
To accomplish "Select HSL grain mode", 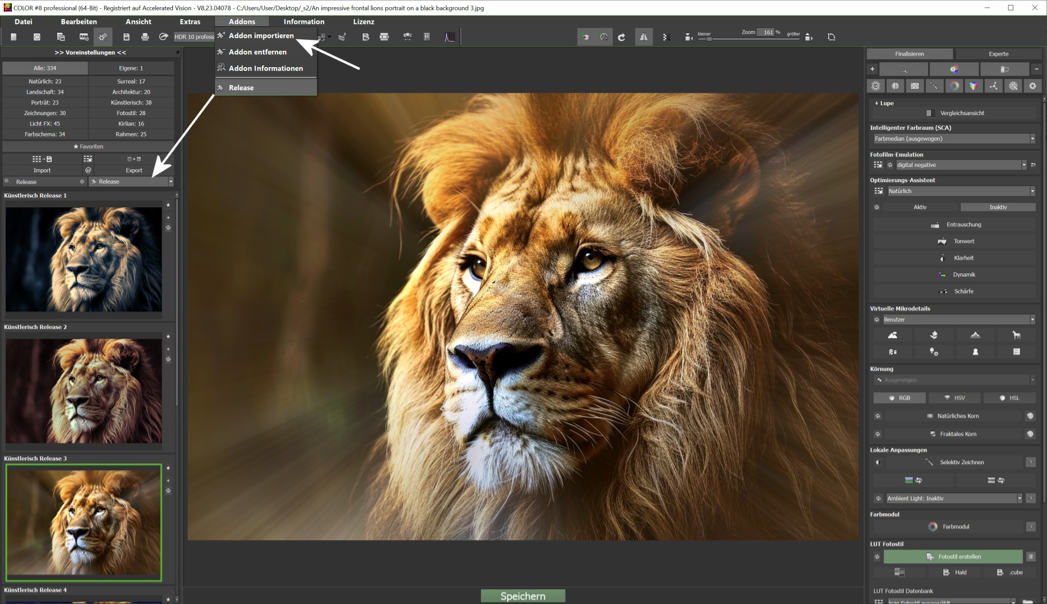I will [1009, 398].
